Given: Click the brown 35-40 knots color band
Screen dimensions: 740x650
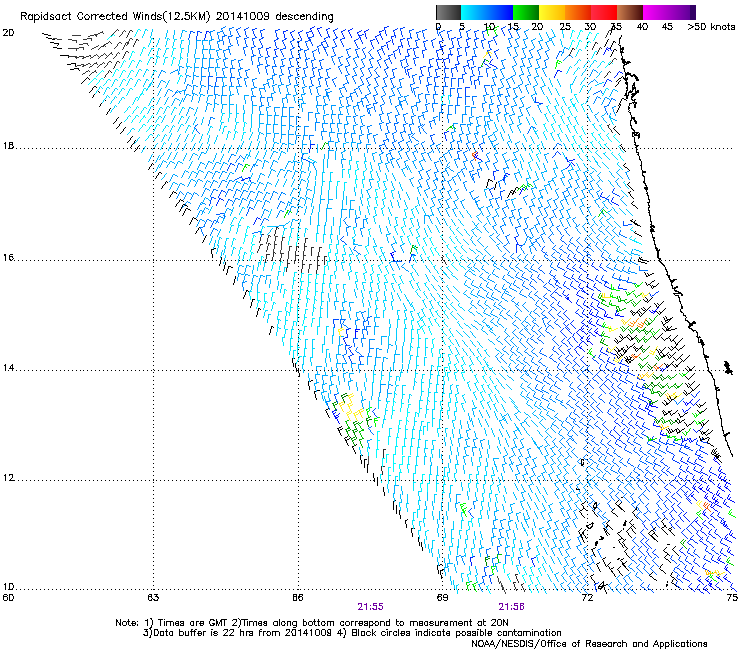Looking at the screenshot, I should (x=630, y=12).
